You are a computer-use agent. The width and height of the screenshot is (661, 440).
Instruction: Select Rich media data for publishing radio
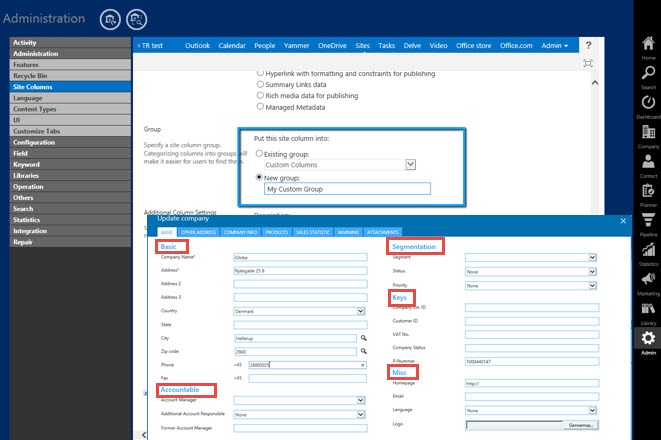(x=260, y=95)
